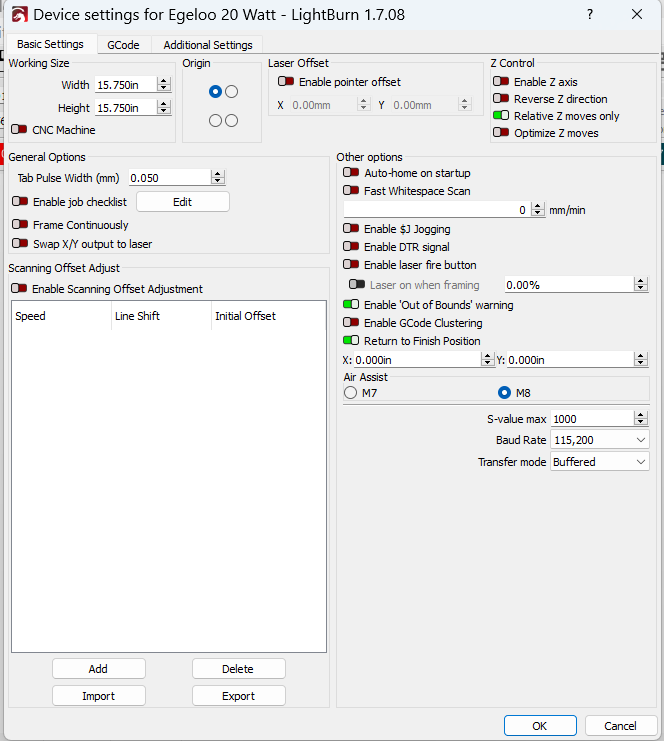Click the finish position Y stepper
This screenshot has width=664, height=741.
click(641, 360)
